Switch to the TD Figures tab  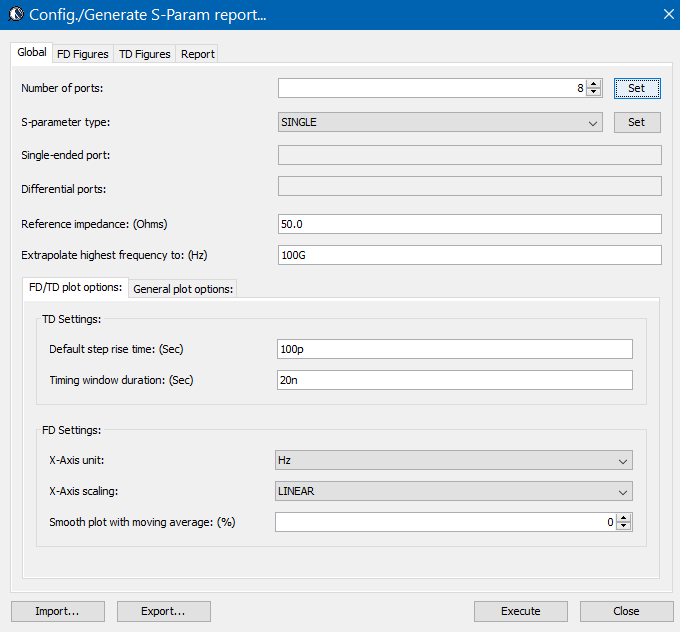145,54
